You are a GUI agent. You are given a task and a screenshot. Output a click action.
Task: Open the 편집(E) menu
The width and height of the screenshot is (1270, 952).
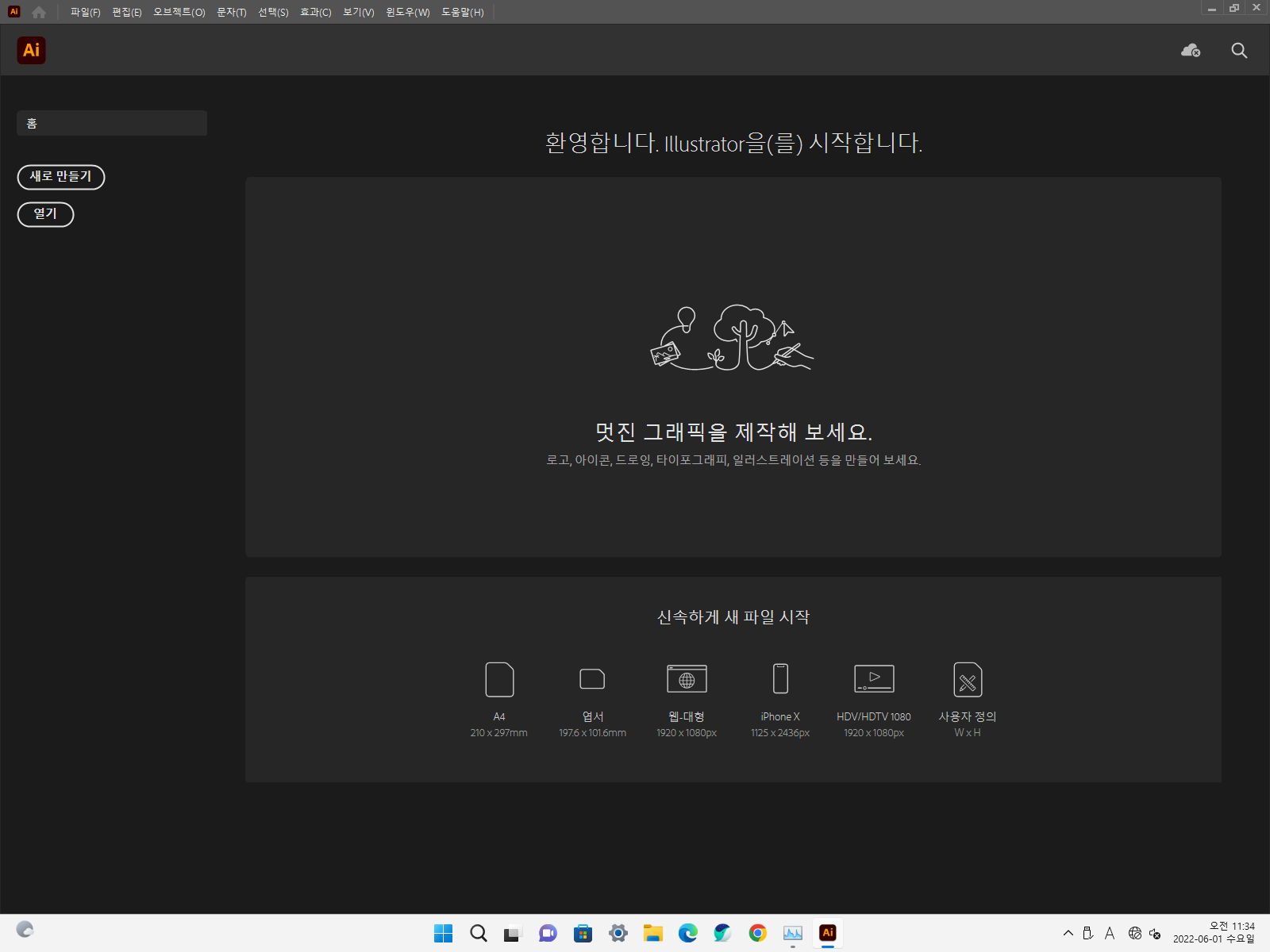[x=127, y=12]
